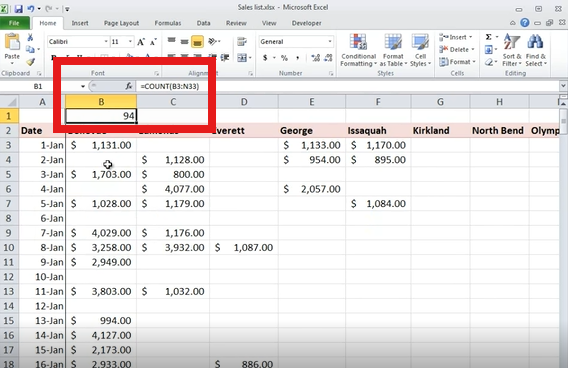This screenshot has height=368, width=568.
Task: Click the Cut scissors icon
Action: tap(30, 37)
